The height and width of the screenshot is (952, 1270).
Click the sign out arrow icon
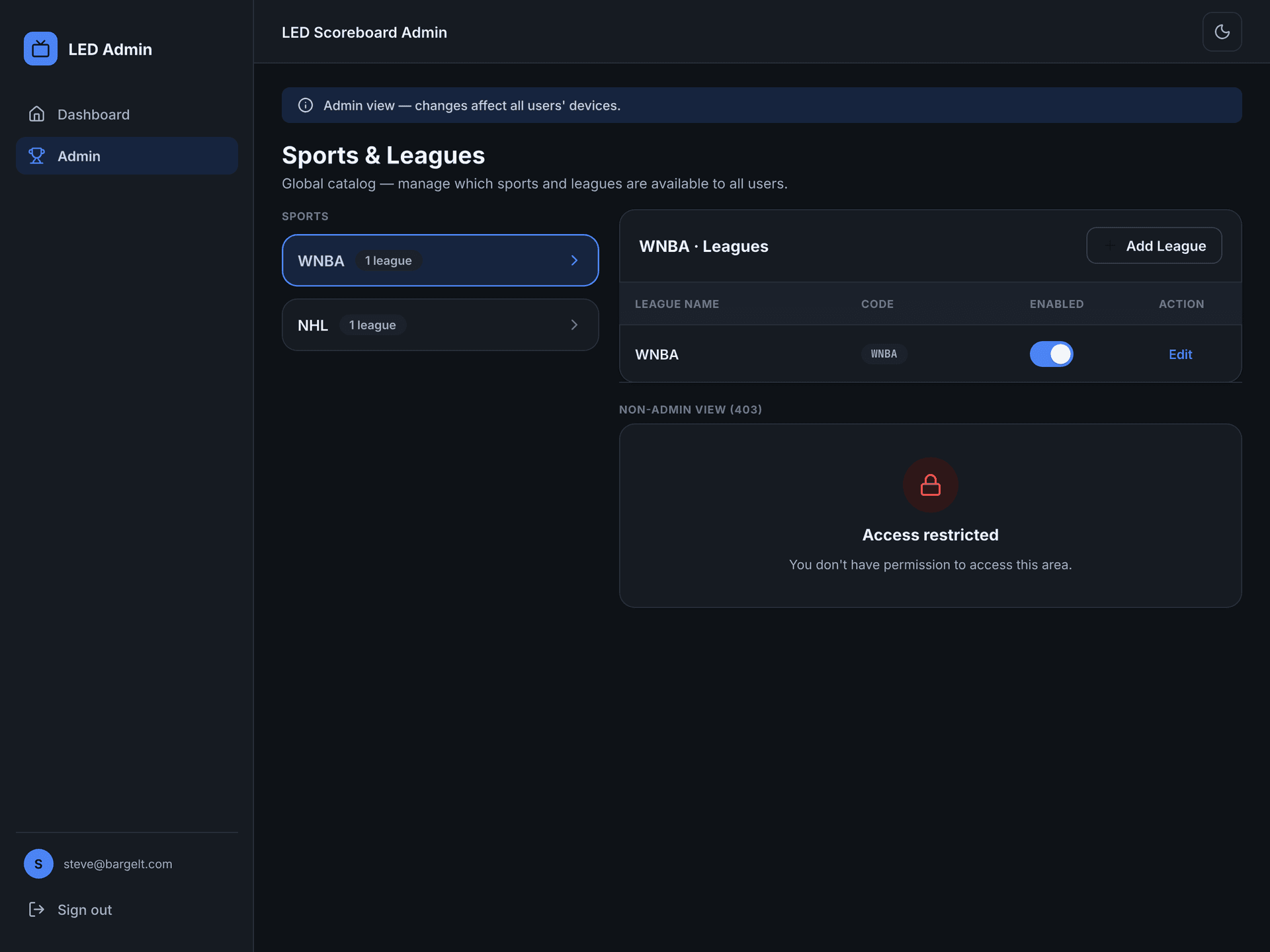pos(37,910)
